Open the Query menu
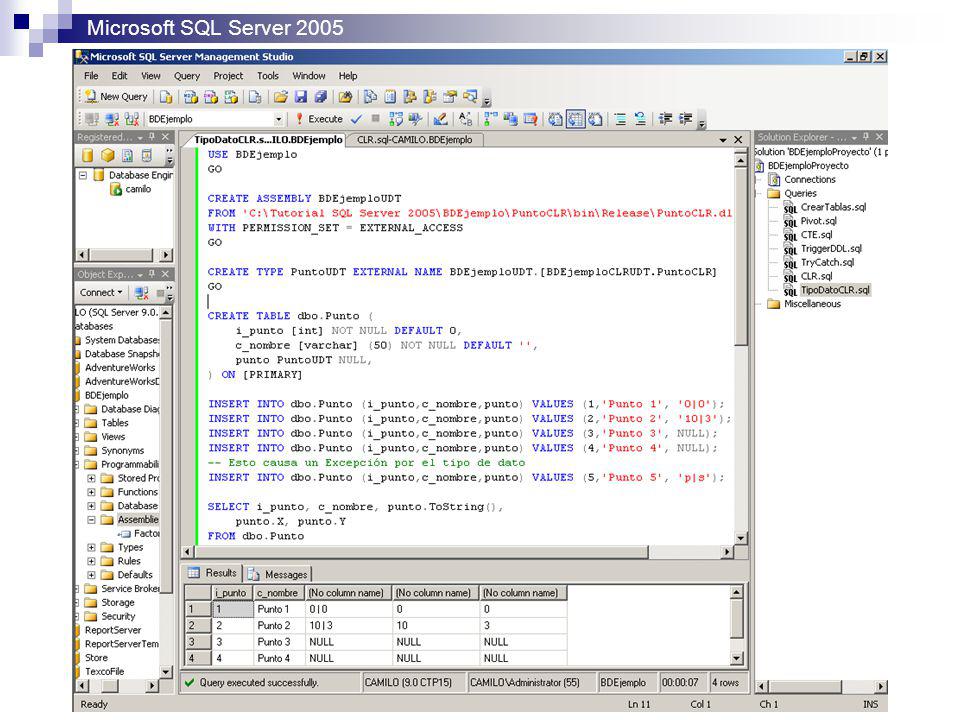The width and height of the screenshot is (960, 720). point(187,76)
